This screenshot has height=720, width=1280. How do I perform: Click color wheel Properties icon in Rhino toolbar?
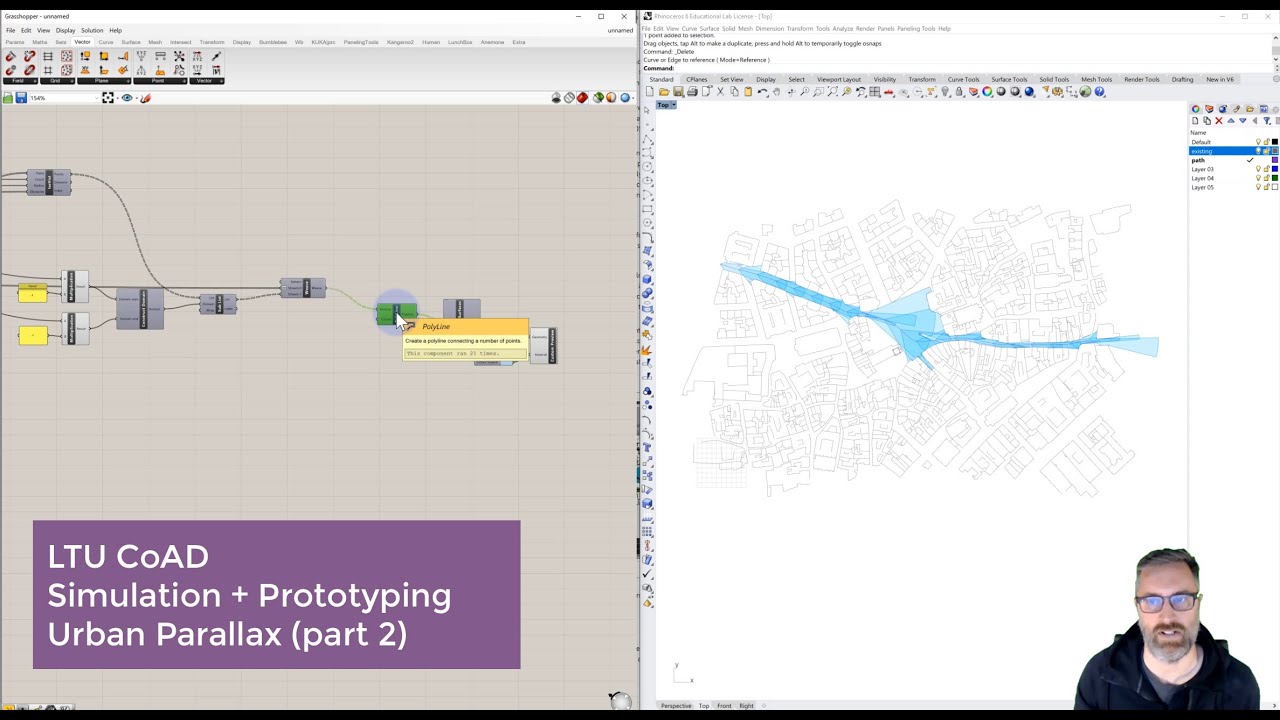click(x=987, y=92)
